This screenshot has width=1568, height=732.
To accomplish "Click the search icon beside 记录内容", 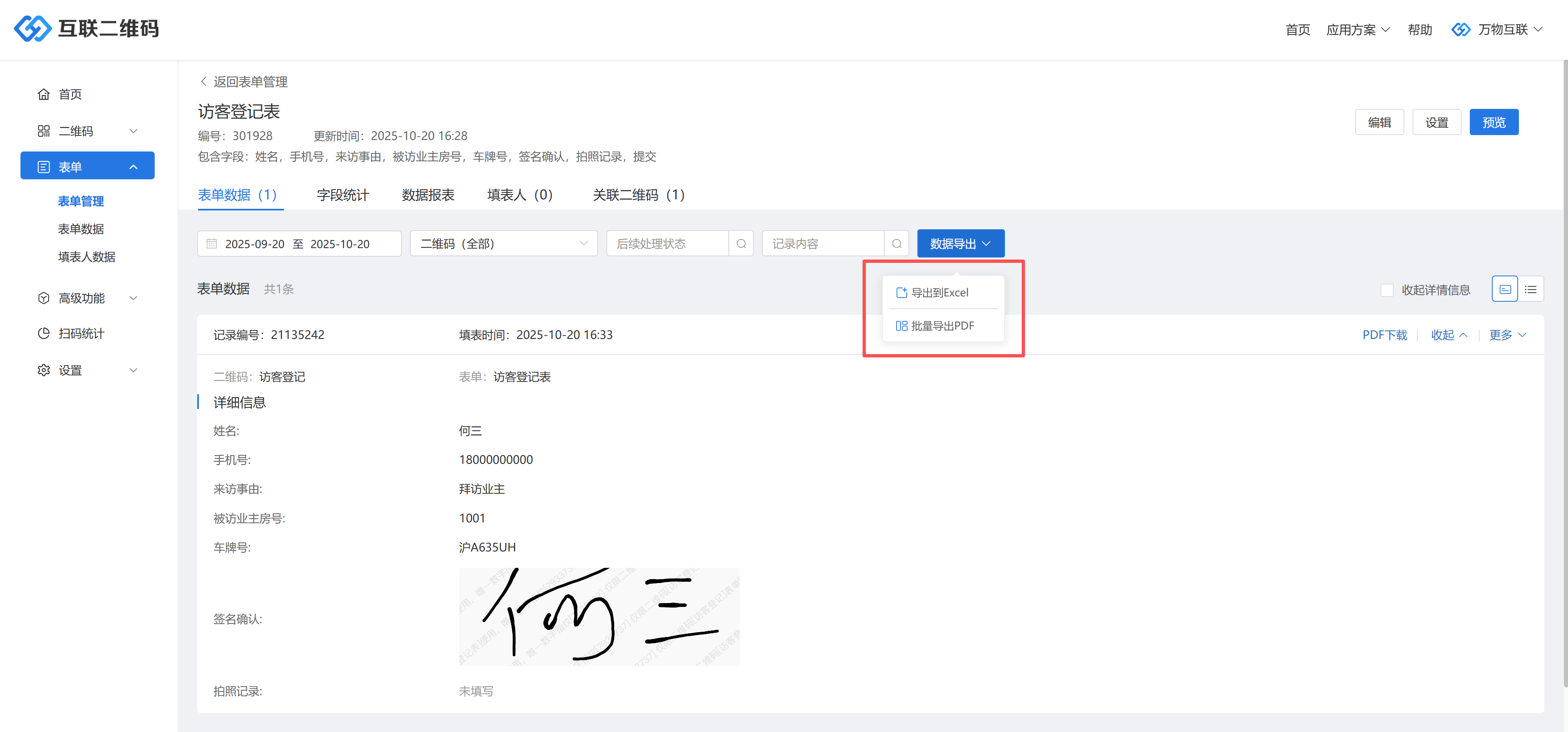I will pyautogui.click(x=896, y=244).
